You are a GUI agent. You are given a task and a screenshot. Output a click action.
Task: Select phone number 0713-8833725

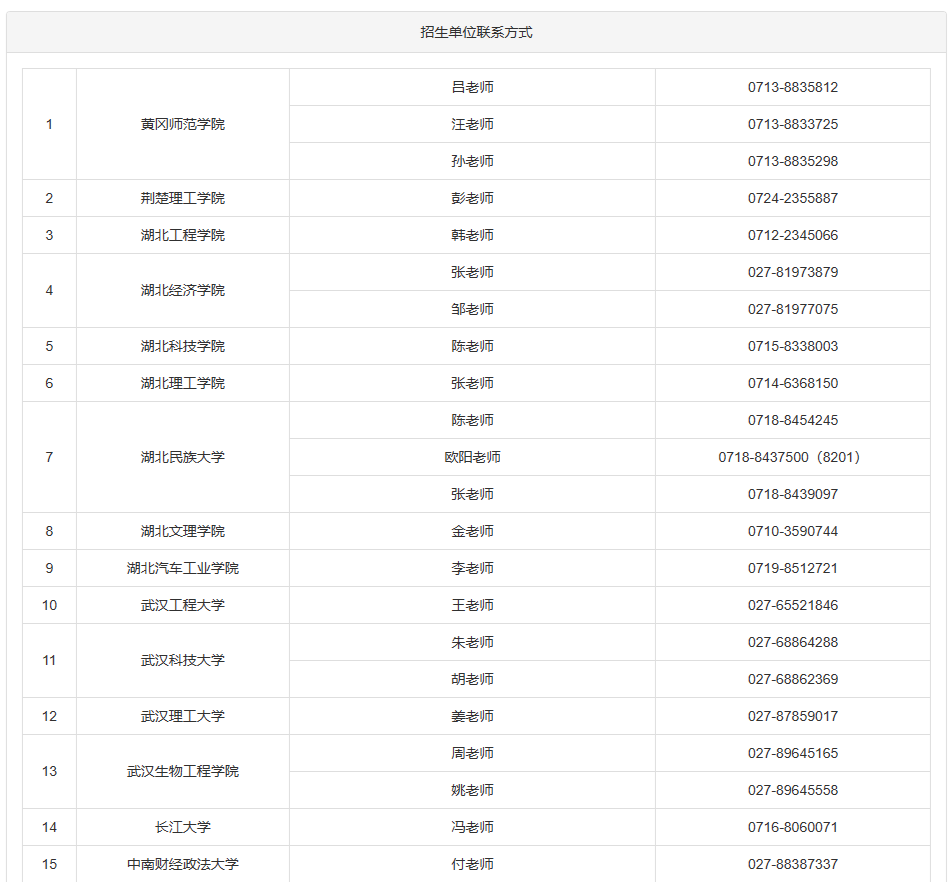click(792, 124)
